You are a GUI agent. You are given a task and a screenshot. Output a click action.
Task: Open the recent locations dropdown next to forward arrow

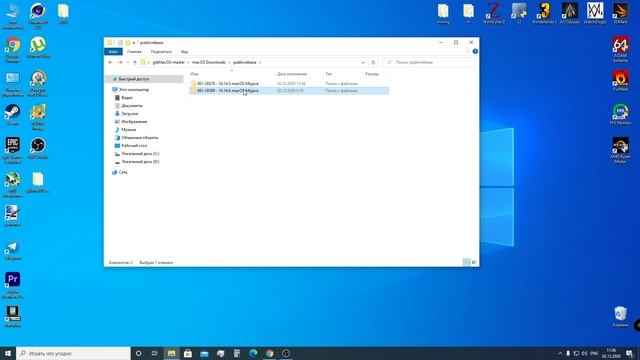pos(127,62)
